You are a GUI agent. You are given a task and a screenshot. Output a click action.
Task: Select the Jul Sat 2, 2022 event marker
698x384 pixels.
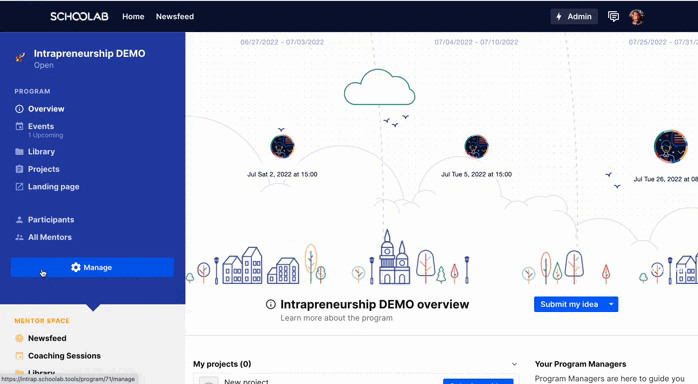coord(282,146)
